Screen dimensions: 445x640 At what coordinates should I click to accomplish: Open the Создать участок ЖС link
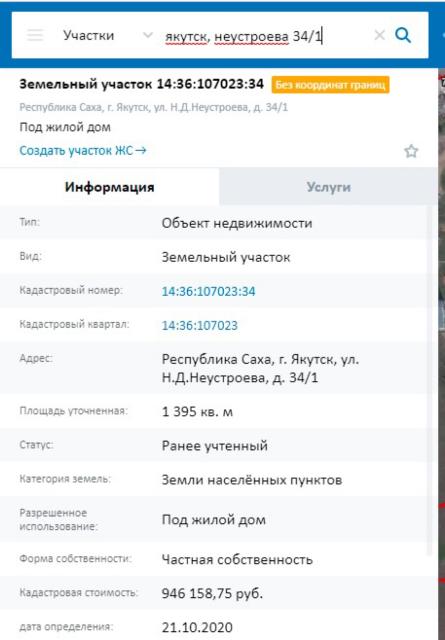coord(76,151)
